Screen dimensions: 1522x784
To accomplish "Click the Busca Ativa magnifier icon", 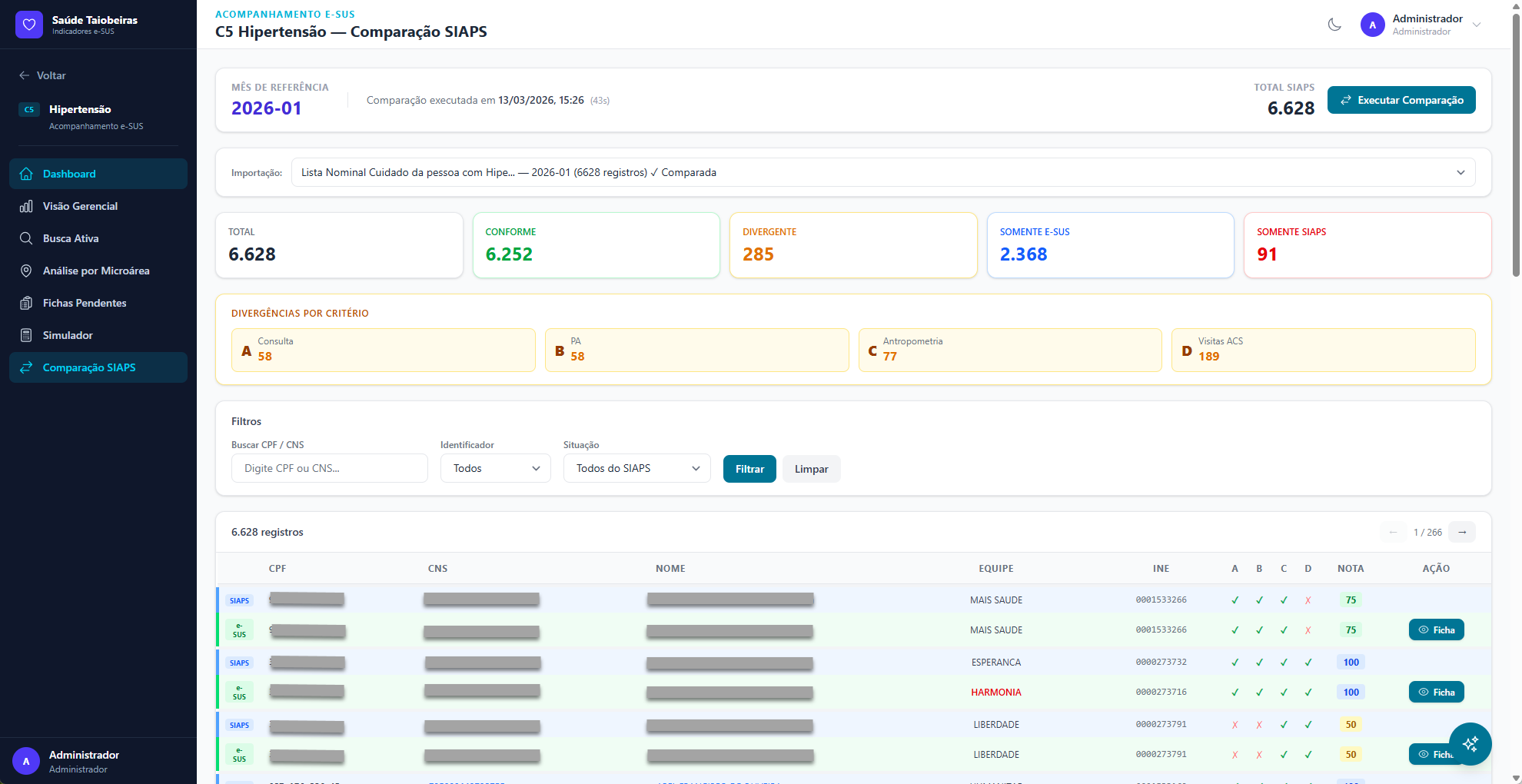I will [x=26, y=238].
